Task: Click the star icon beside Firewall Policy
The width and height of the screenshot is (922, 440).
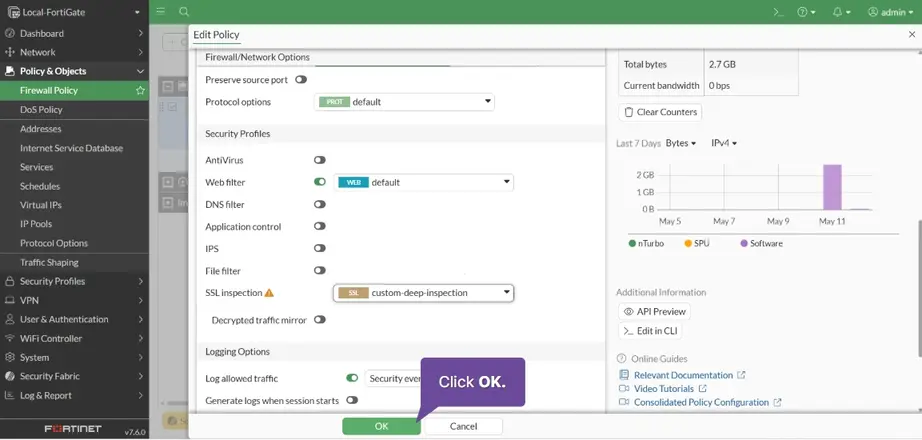Action: [x=140, y=91]
